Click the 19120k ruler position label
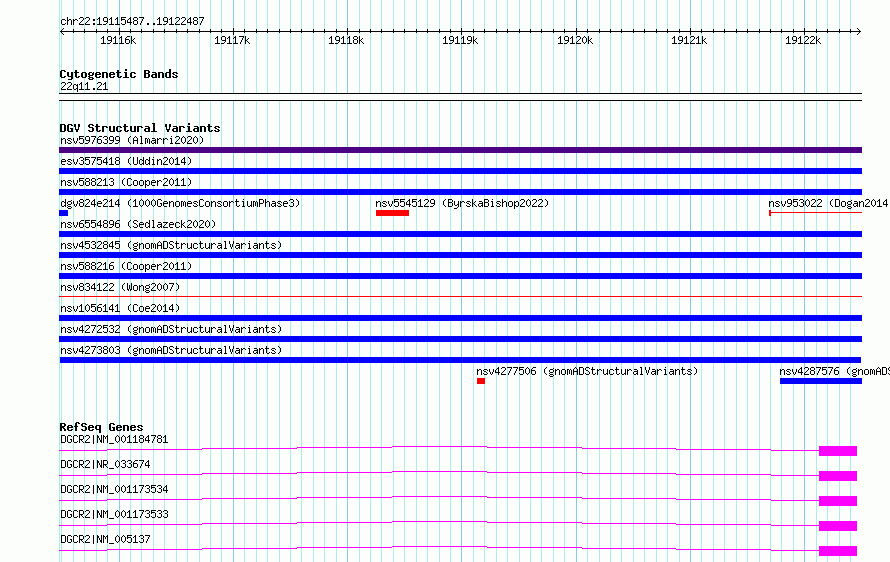 point(575,40)
